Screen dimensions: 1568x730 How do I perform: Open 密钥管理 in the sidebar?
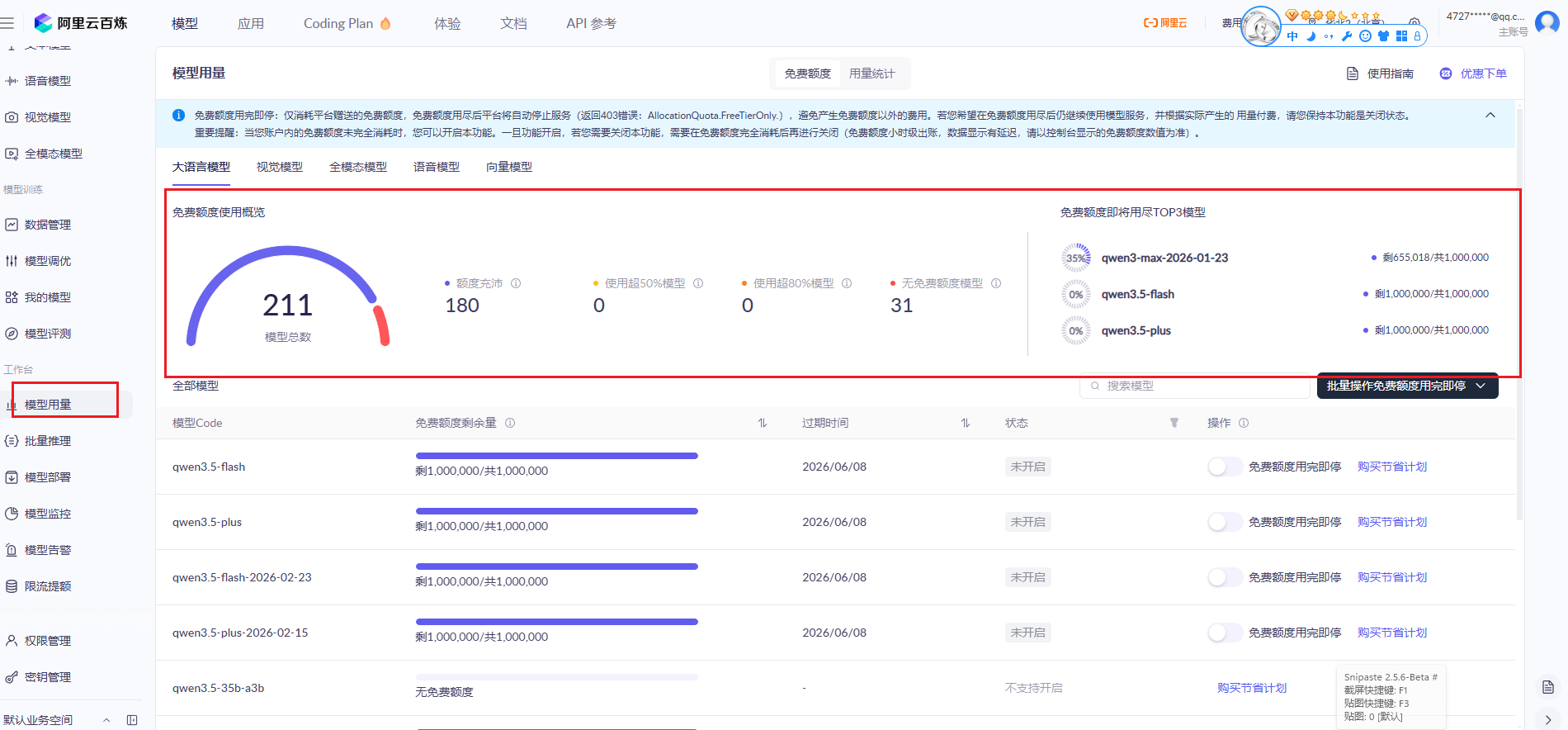tap(47, 677)
